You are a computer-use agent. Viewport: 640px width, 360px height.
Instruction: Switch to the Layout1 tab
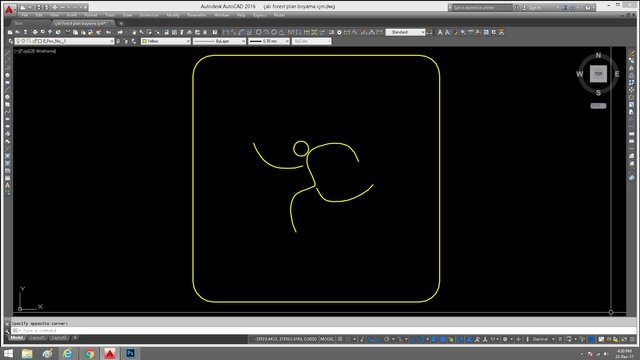click(38, 338)
